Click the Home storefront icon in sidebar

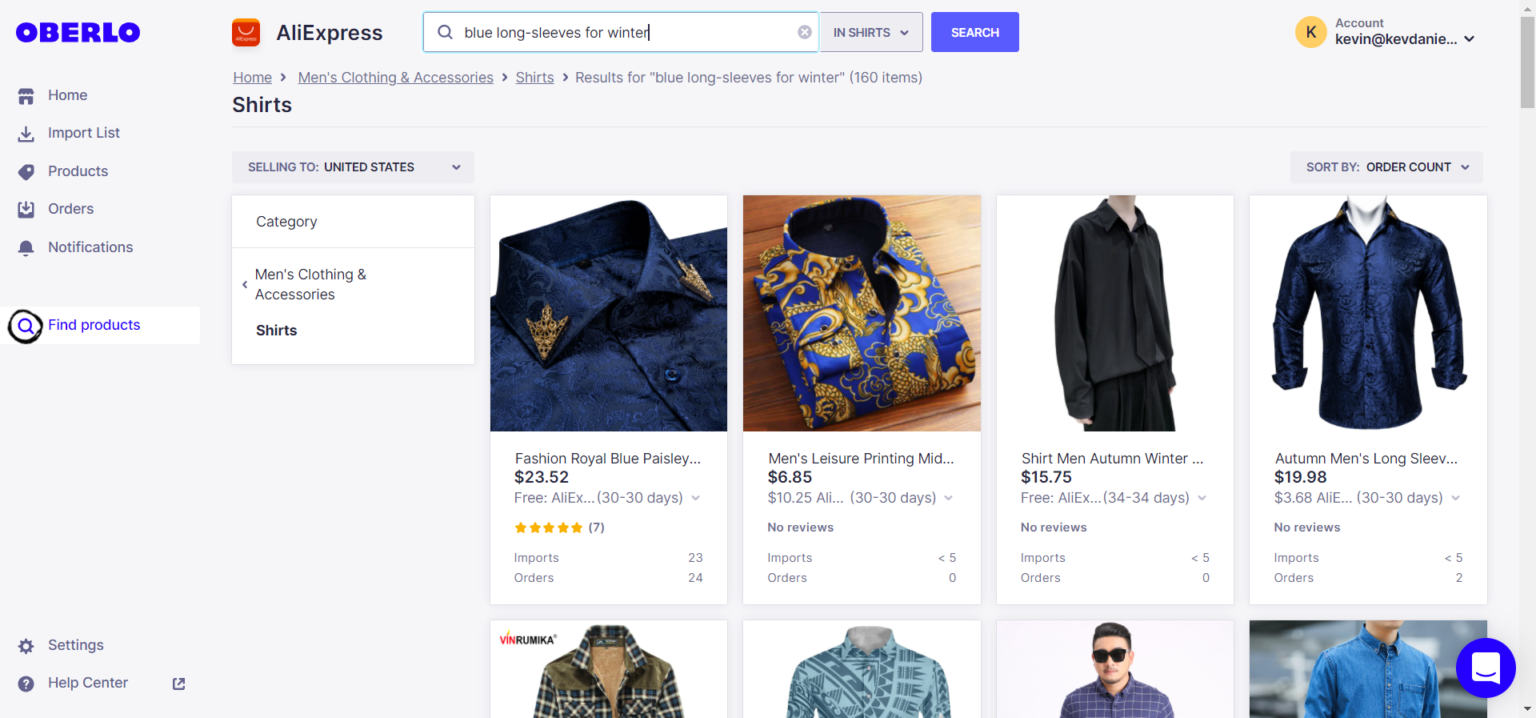[x=26, y=96]
